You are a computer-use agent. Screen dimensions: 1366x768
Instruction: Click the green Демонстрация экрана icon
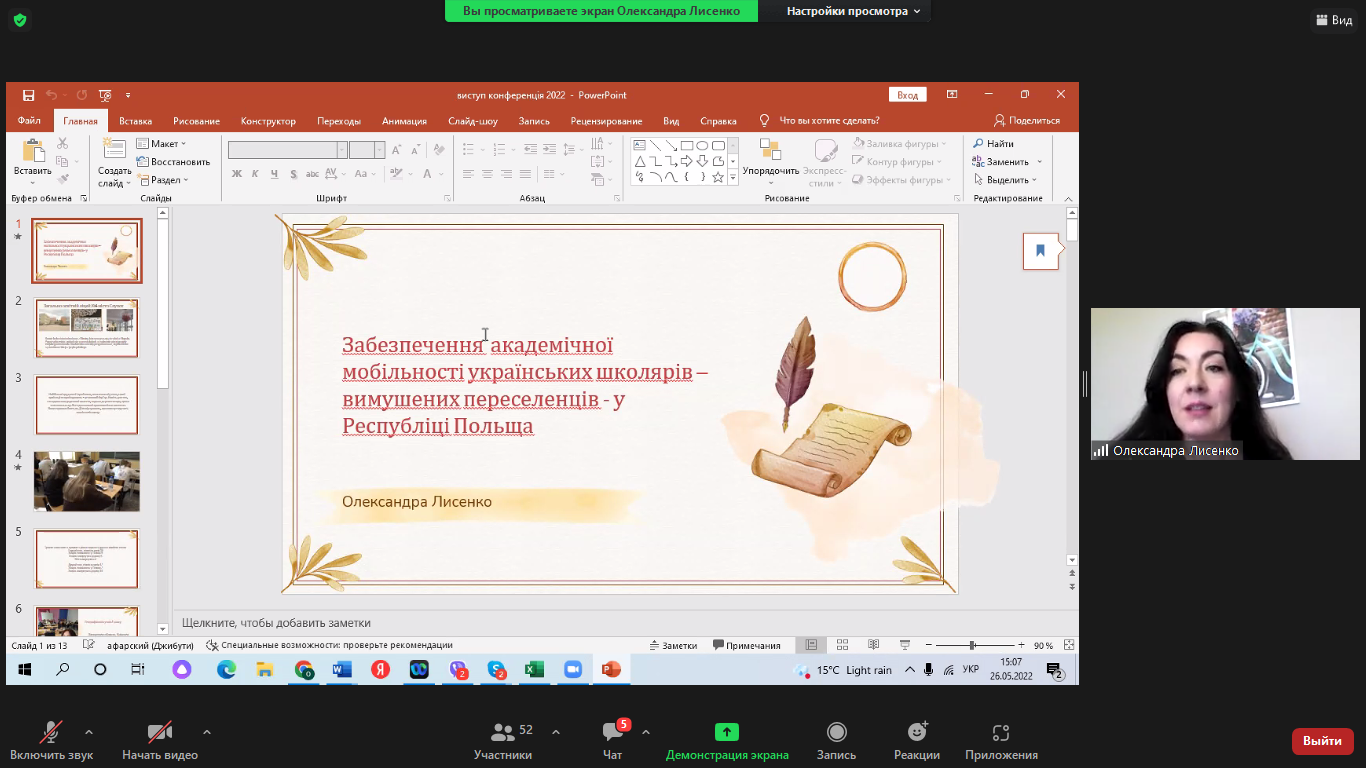click(727, 732)
